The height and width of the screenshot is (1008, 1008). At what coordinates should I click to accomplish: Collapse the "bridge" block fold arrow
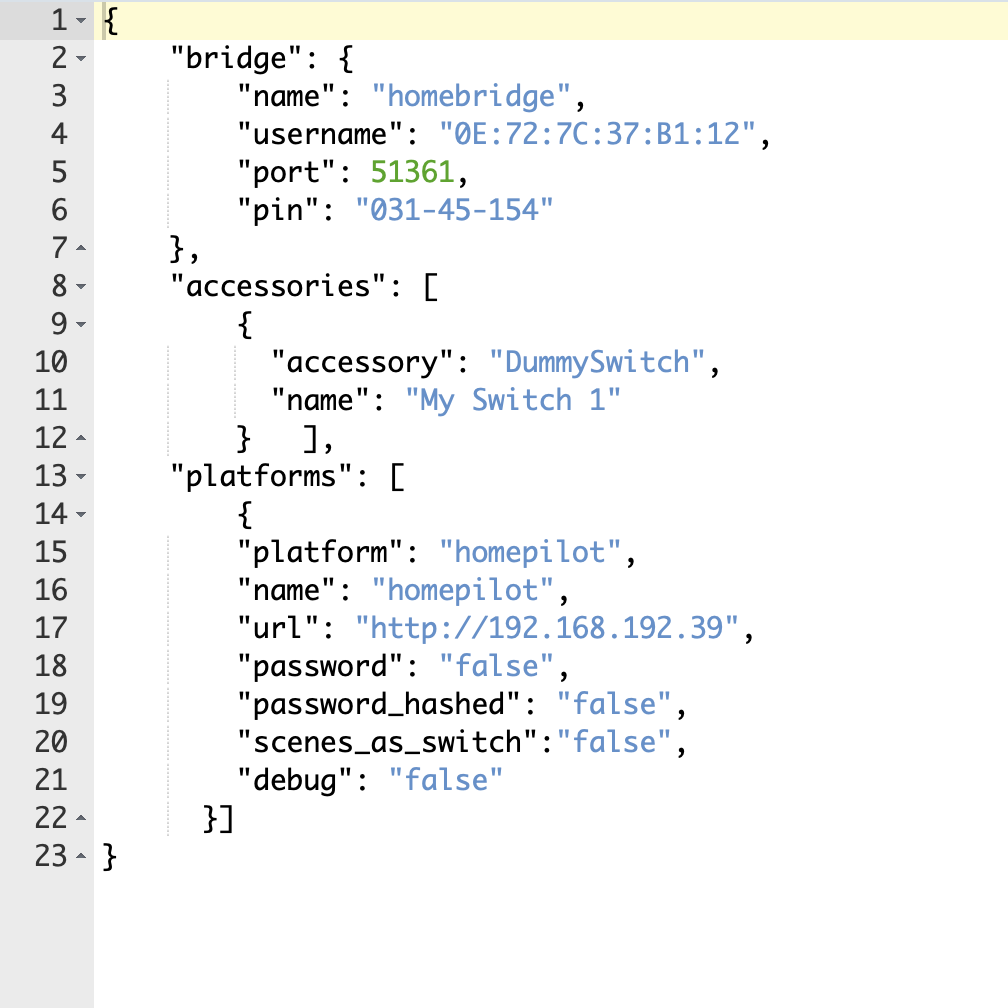click(x=81, y=59)
